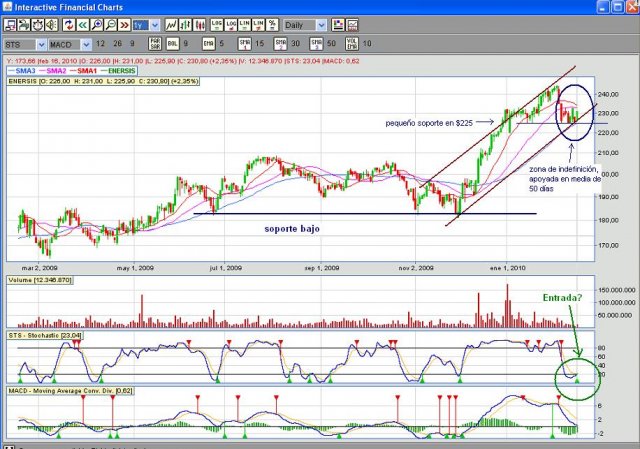Toggle the SMA 1 overlay
This screenshot has width=640, height=449.
(244, 44)
